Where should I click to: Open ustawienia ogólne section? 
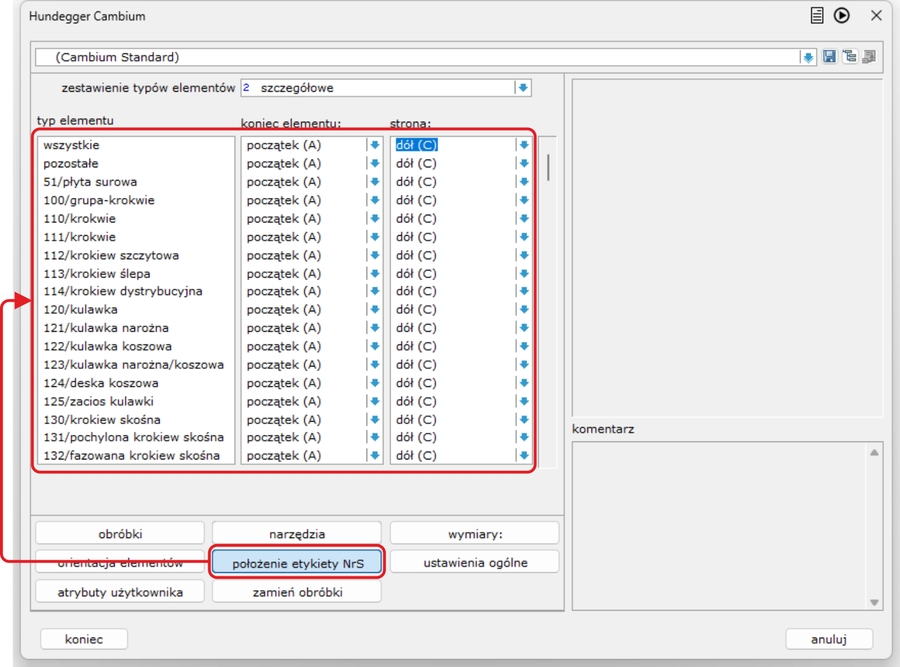tap(475, 563)
